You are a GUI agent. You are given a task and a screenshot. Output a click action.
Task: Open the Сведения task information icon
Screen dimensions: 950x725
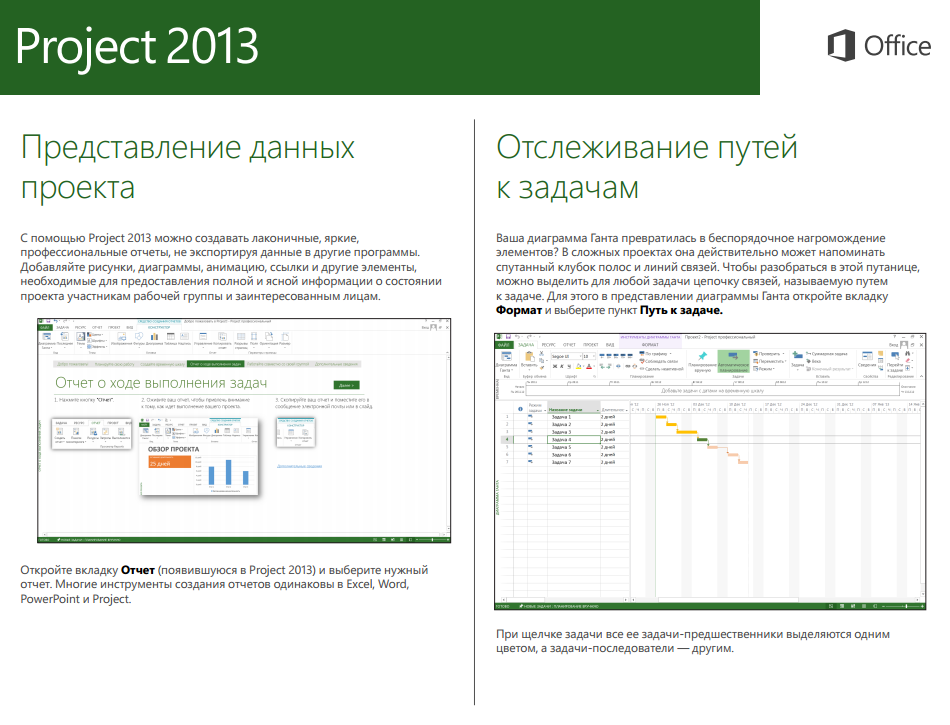867,359
